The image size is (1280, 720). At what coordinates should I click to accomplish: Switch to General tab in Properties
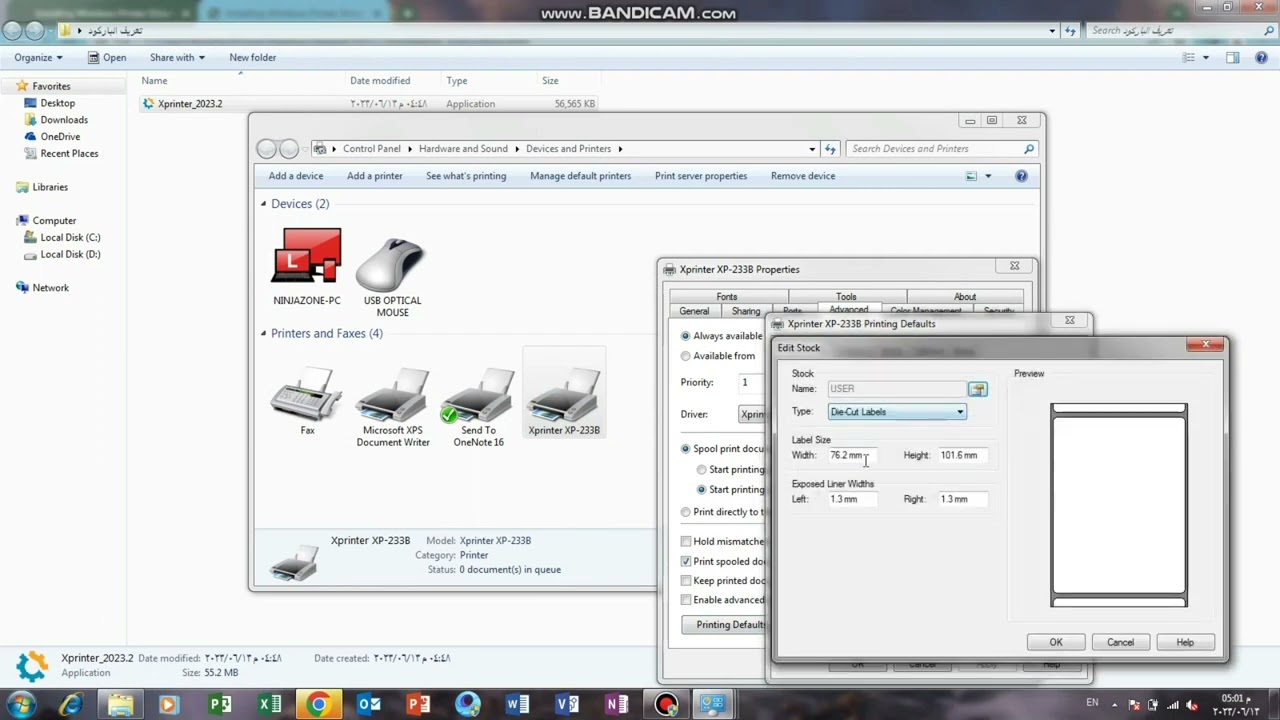coord(694,311)
